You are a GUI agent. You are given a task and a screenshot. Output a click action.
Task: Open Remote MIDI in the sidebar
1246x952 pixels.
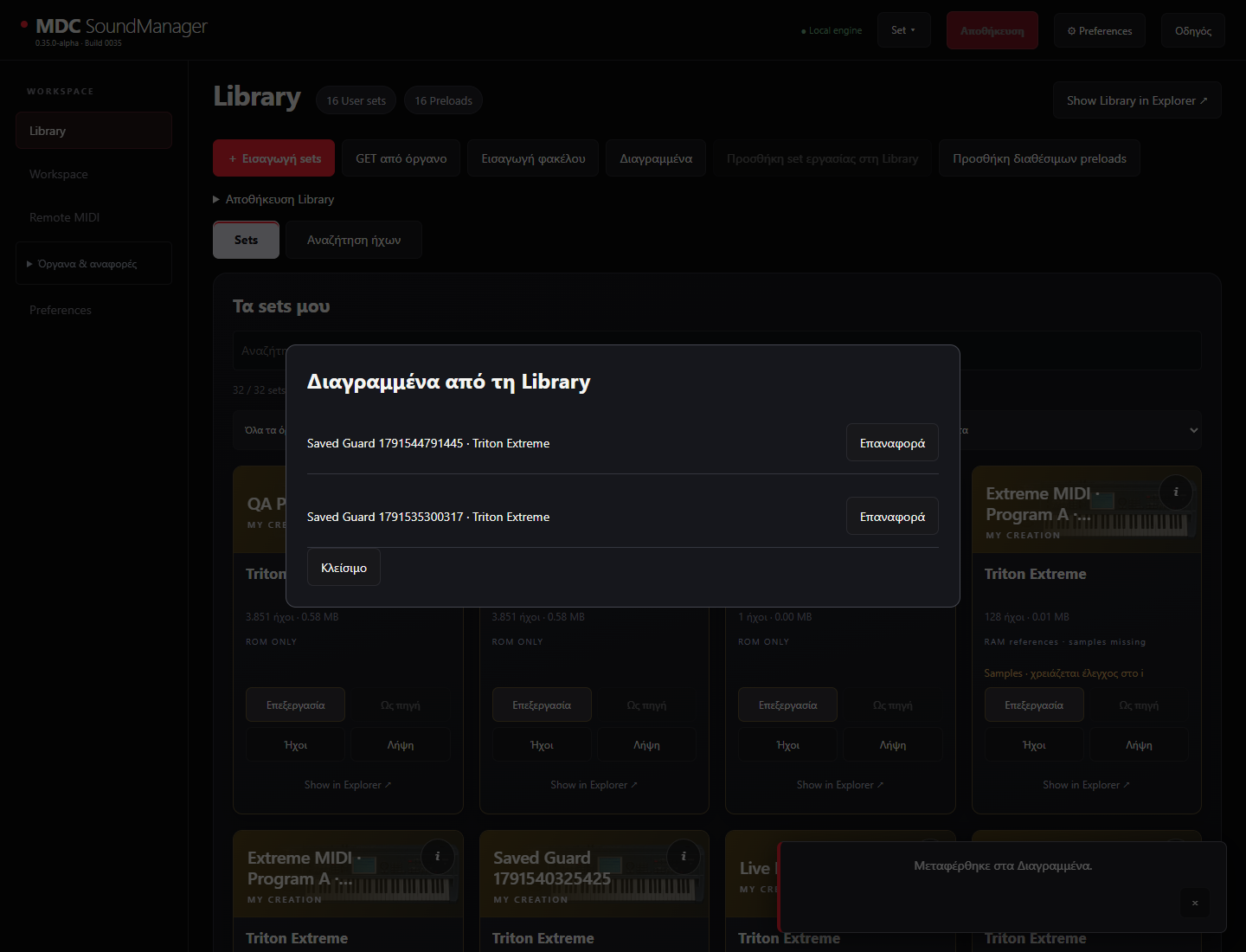point(93,217)
